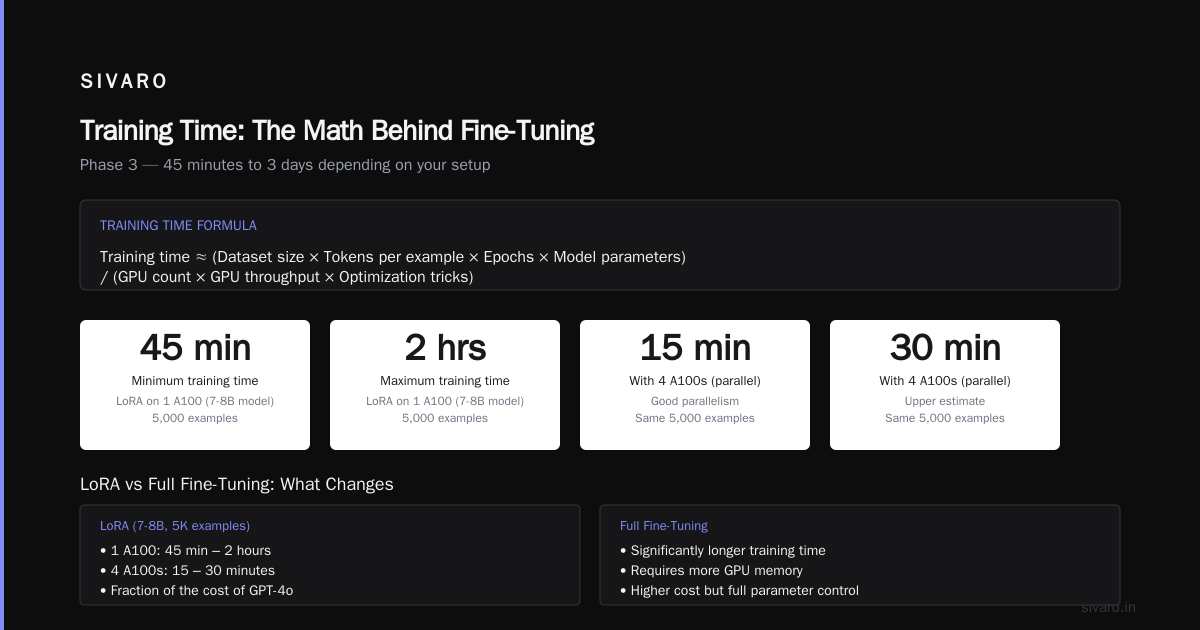Click the Full Fine-Tuning panel heading
1200x630 pixels.
point(664,525)
